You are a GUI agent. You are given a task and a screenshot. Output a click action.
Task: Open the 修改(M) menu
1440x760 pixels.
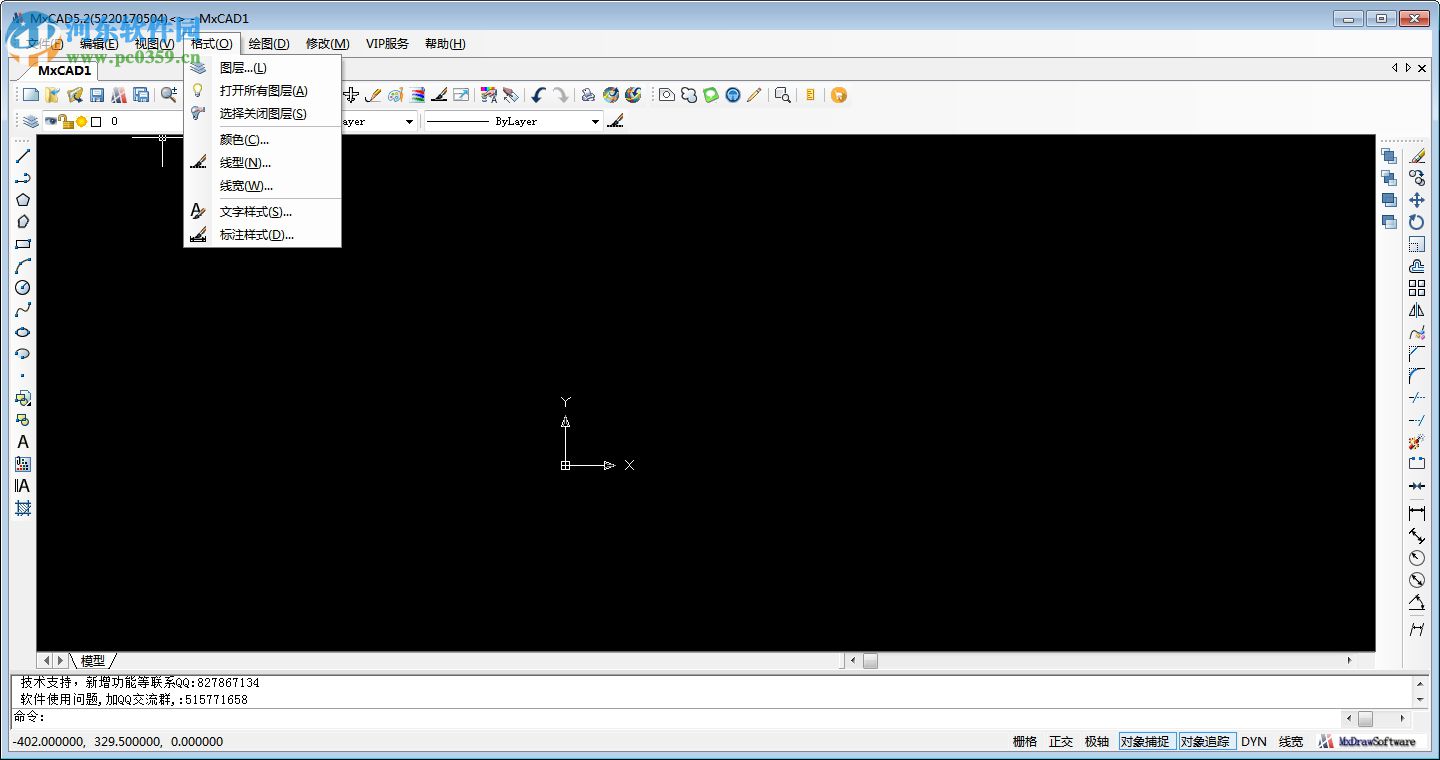328,44
